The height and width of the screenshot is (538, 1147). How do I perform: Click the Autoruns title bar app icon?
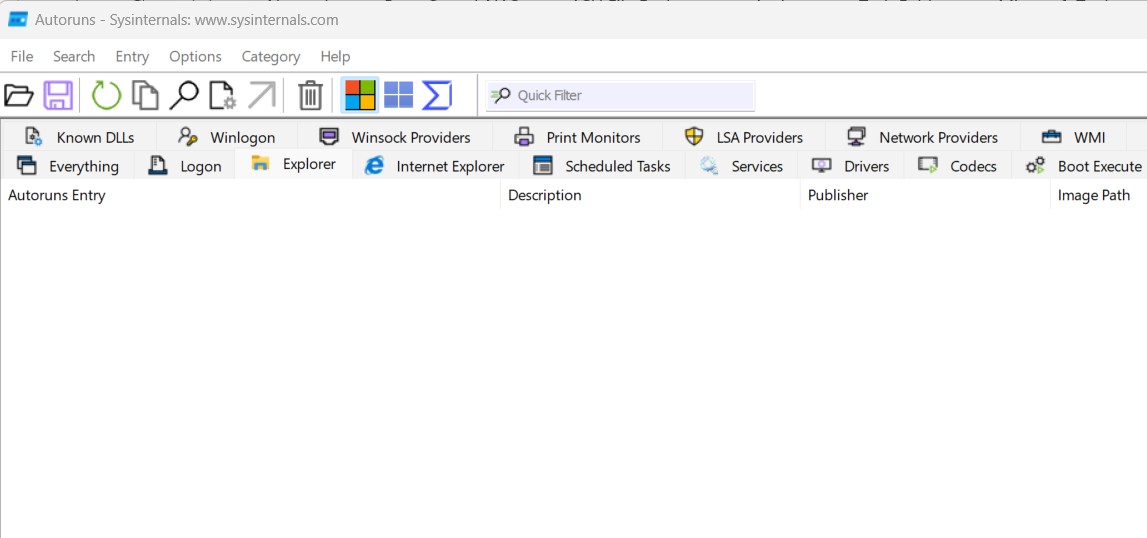coord(18,20)
